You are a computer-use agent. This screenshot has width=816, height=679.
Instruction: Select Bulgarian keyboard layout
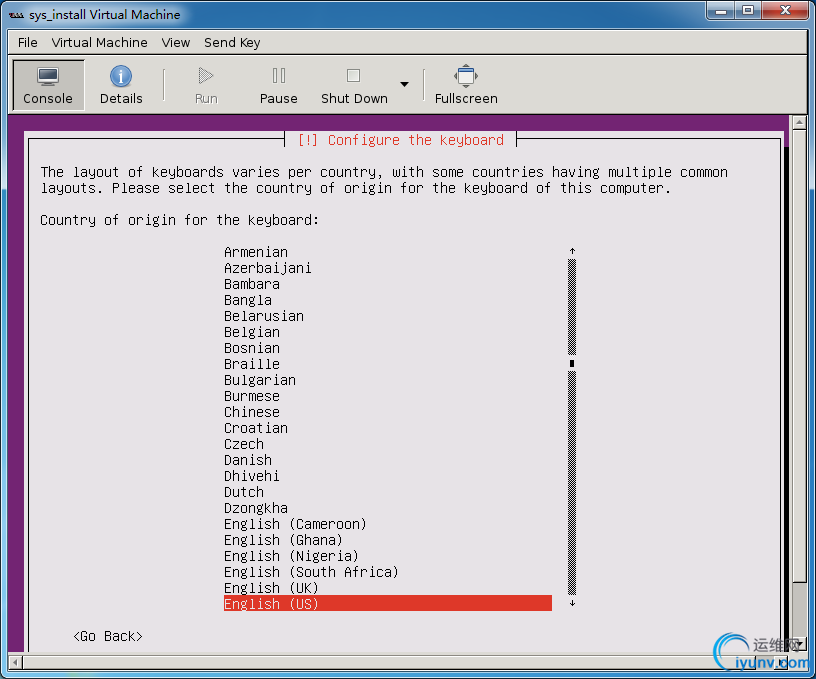point(260,380)
